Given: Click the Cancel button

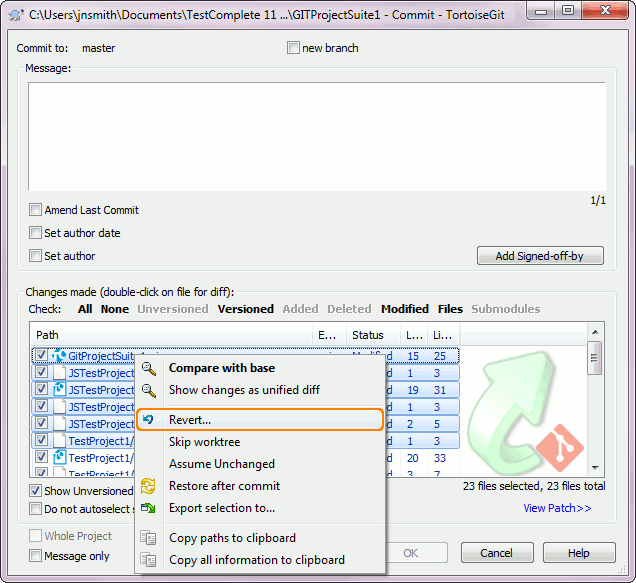Looking at the screenshot, I should [497, 553].
